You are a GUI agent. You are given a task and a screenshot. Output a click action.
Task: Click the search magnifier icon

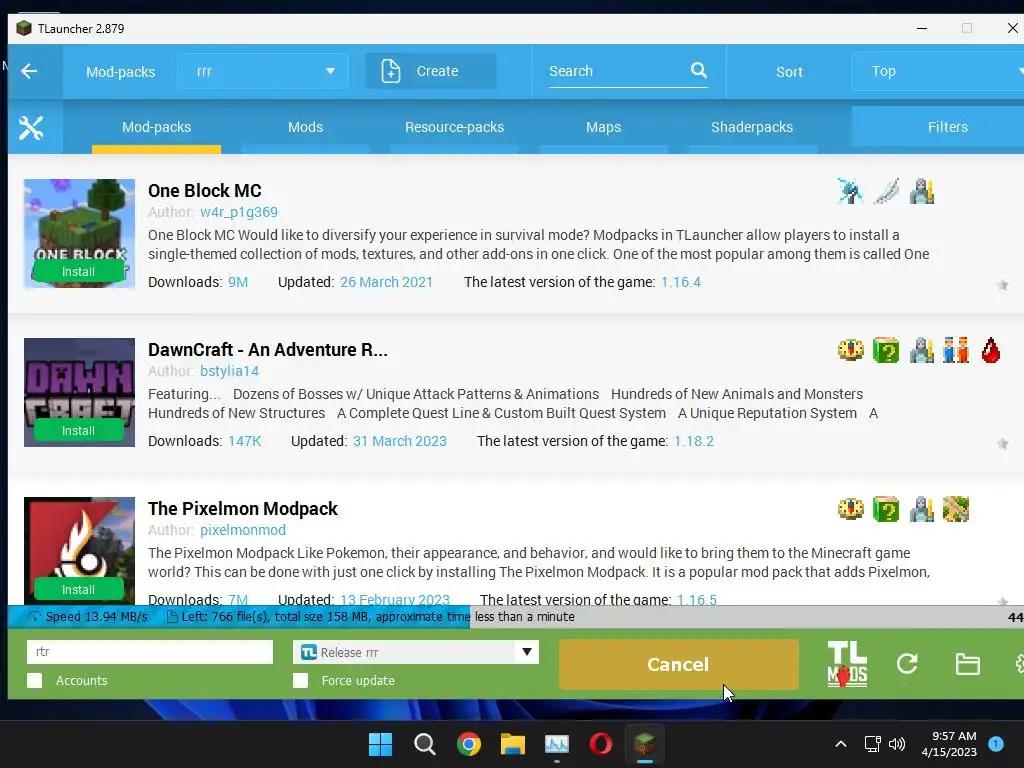(699, 70)
